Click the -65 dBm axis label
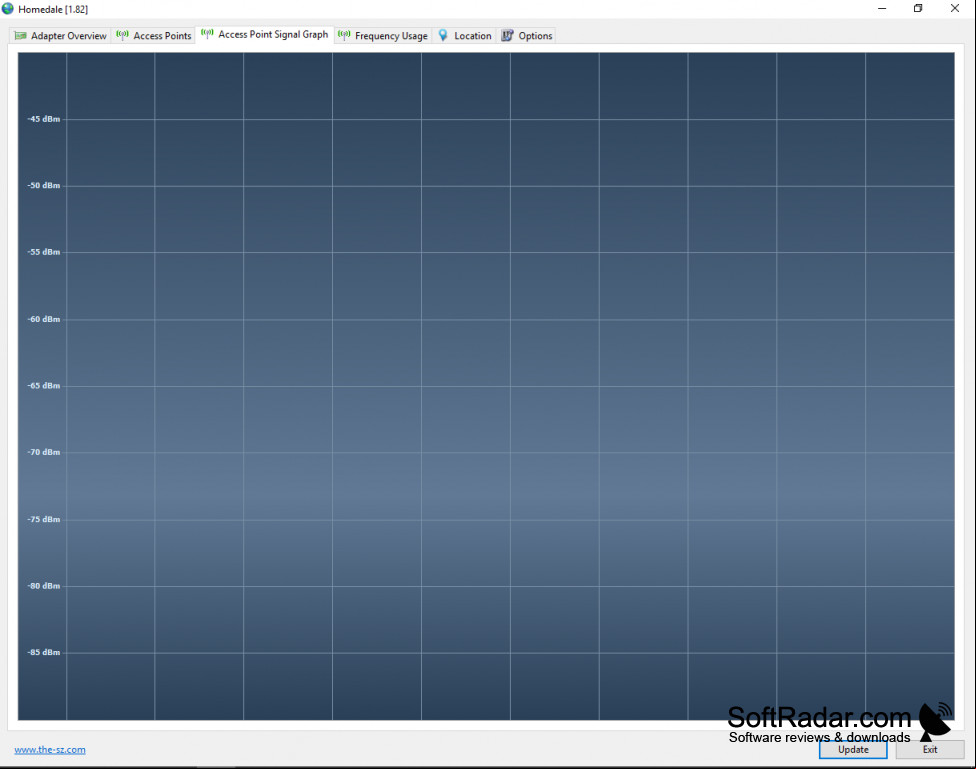Viewport: 976px width, 769px height. 44,386
